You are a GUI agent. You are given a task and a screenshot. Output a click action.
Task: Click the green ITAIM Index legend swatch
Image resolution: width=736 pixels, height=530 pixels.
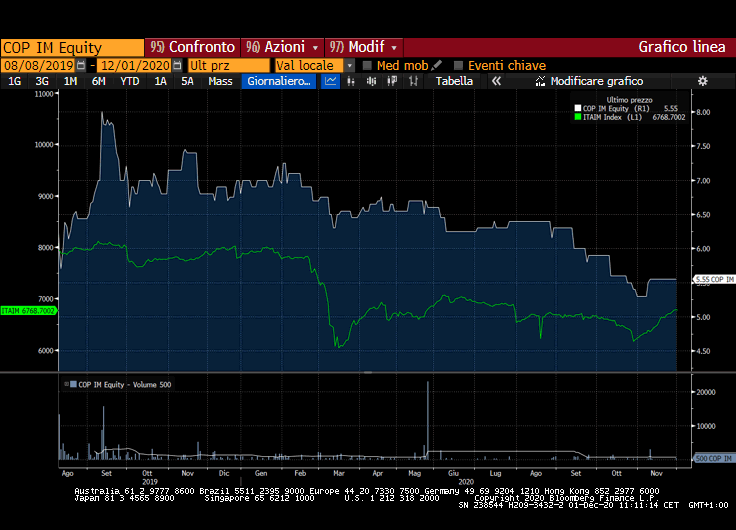click(x=576, y=117)
